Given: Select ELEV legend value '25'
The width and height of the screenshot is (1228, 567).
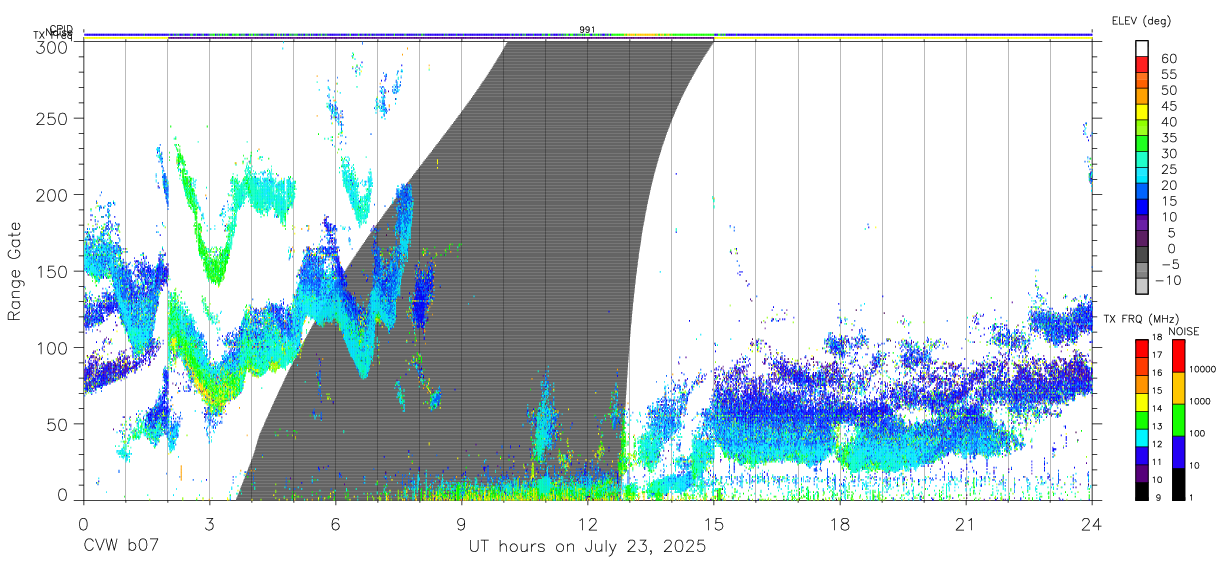Looking at the screenshot, I should pos(1168,170).
